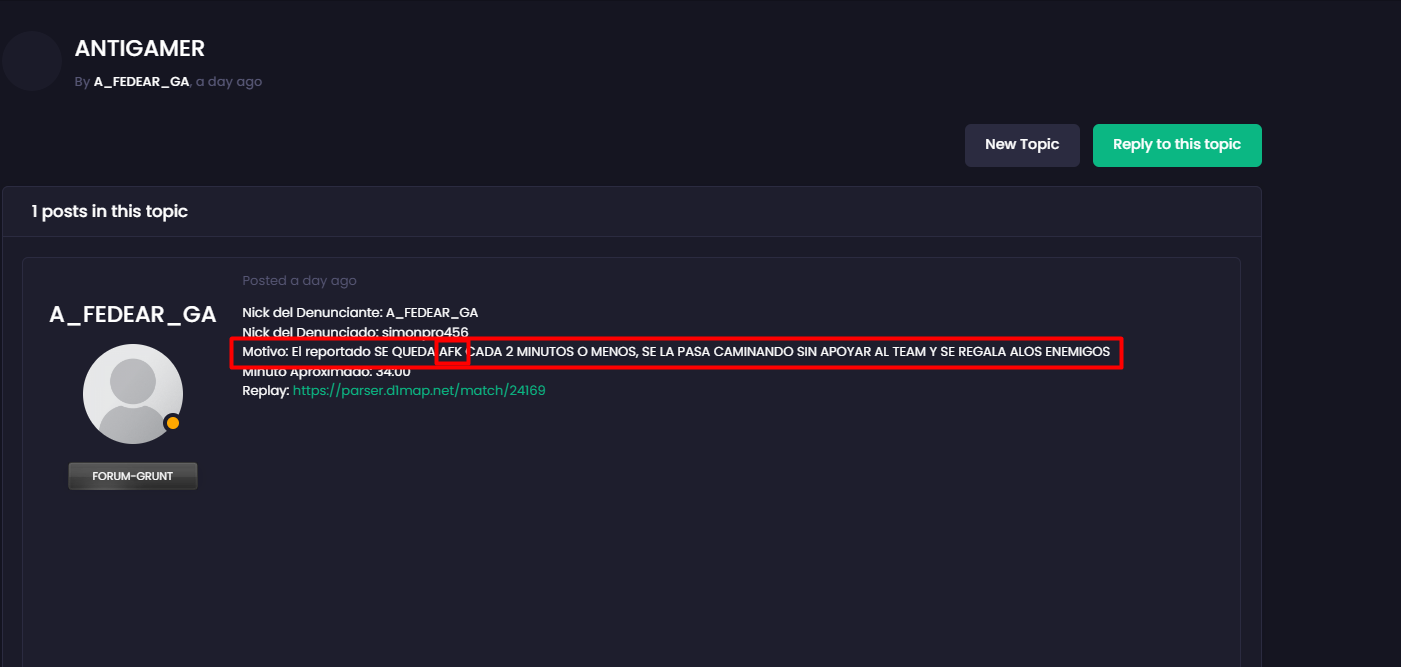This screenshot has width=1401, height=667.
Task: Click the "a day ago" byline timestamp
Action: point(229,82)
